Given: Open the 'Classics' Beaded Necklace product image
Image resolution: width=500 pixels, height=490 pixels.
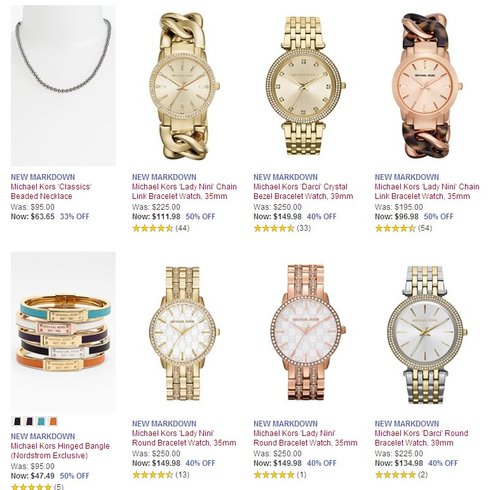Looking at the screenshot, I should click(63, 85).
